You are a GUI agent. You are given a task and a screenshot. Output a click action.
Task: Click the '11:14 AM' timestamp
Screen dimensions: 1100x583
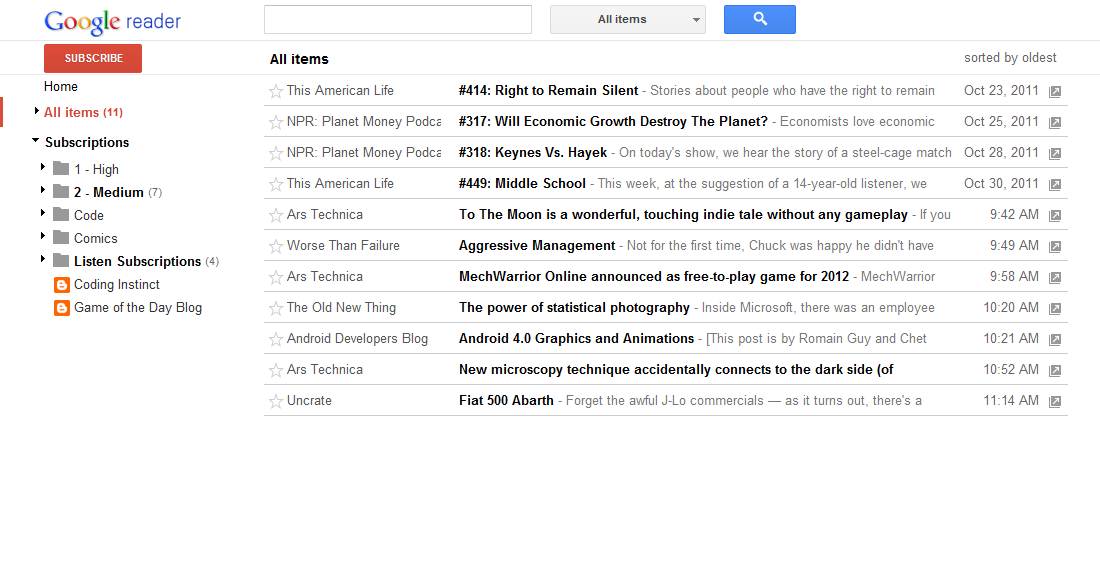(1011, 401)
